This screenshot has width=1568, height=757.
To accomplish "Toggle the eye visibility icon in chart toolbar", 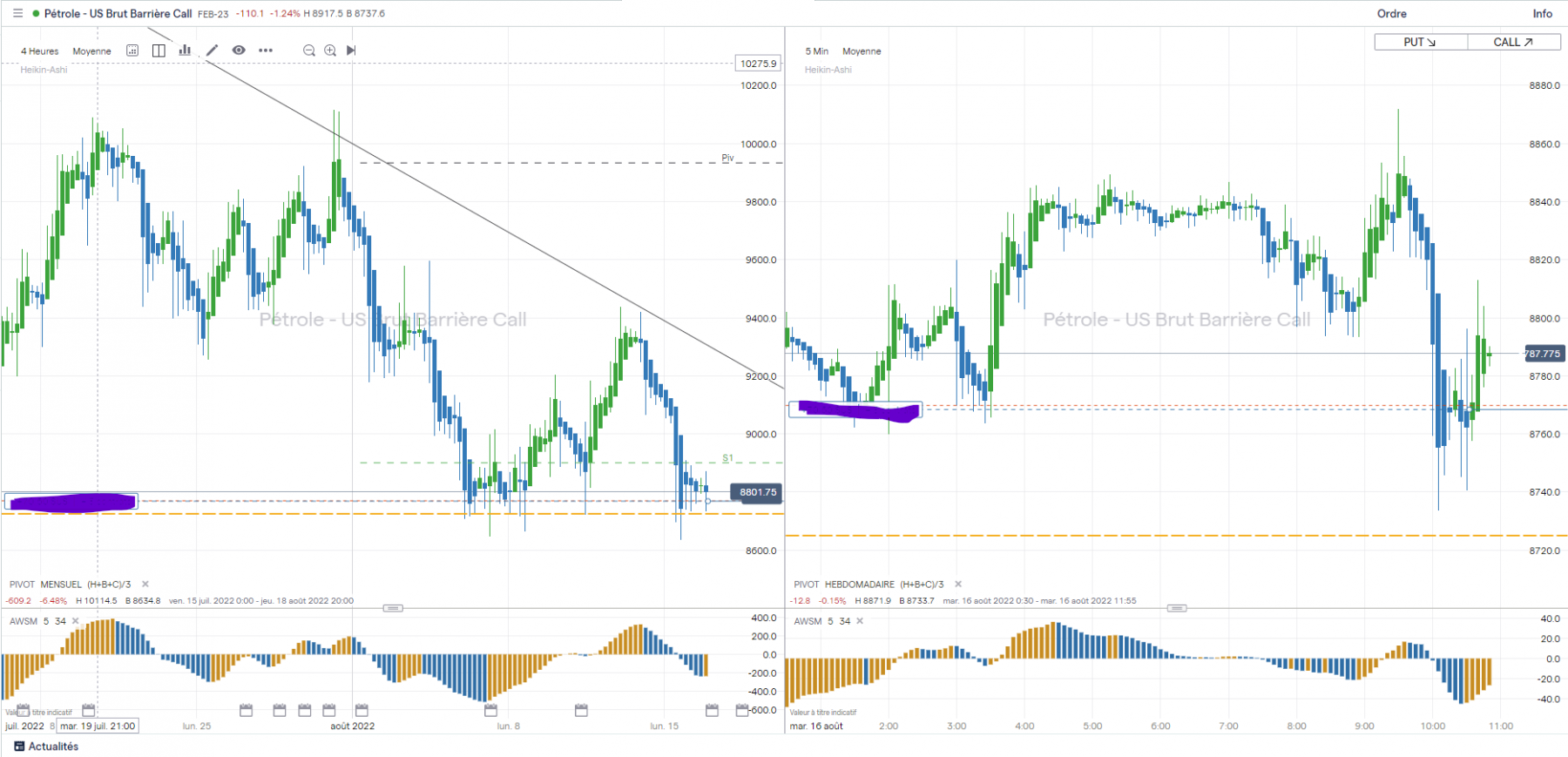I will [239, 51].
